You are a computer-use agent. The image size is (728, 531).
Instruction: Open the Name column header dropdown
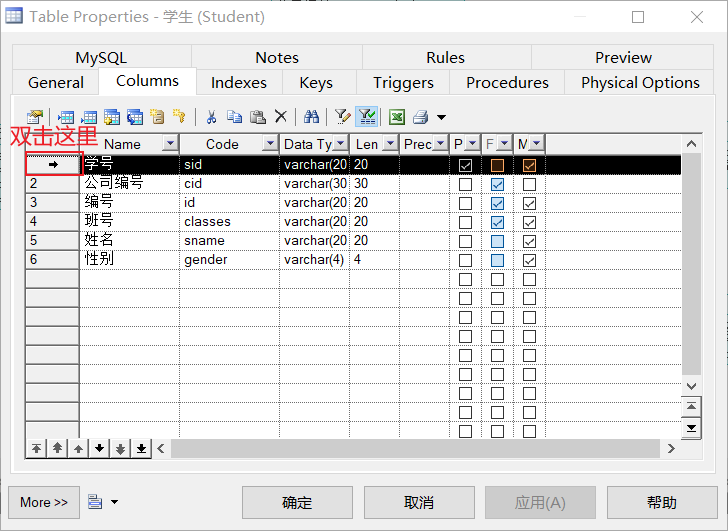pos(169,144)
